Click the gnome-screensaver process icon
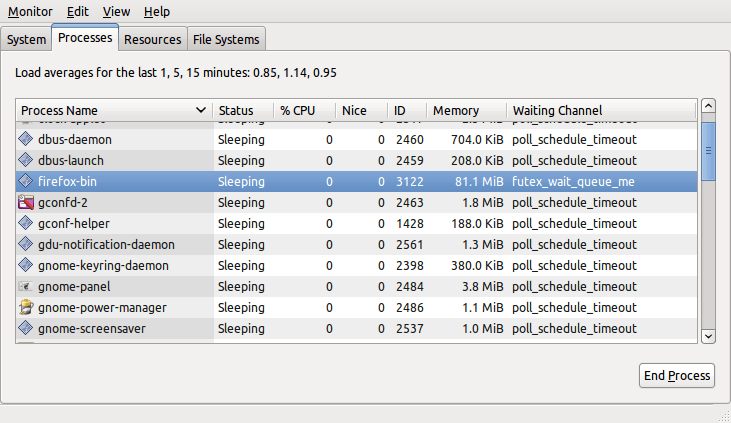 click(26, 328)
